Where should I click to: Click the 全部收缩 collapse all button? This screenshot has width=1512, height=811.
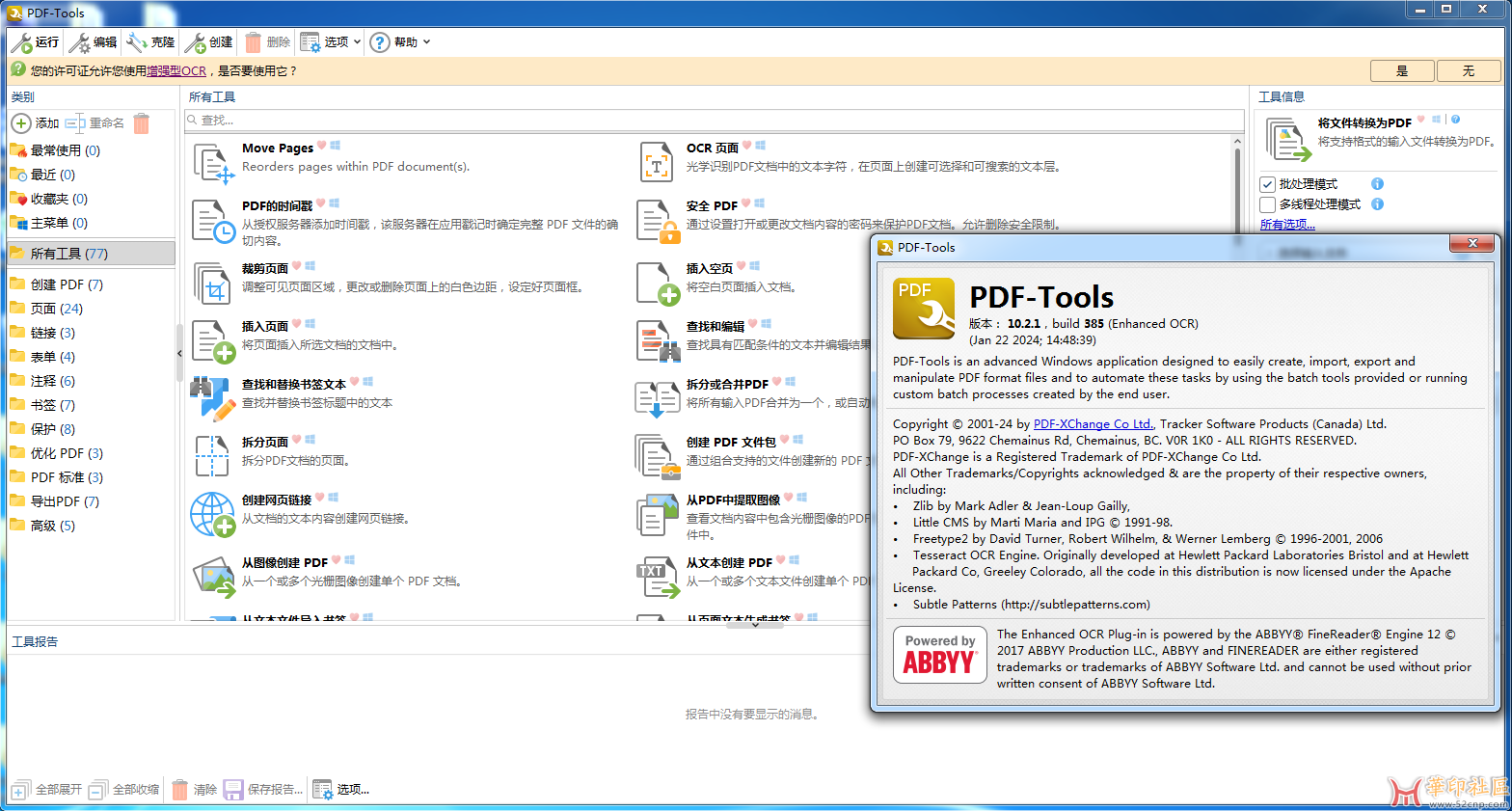[123, 790]
